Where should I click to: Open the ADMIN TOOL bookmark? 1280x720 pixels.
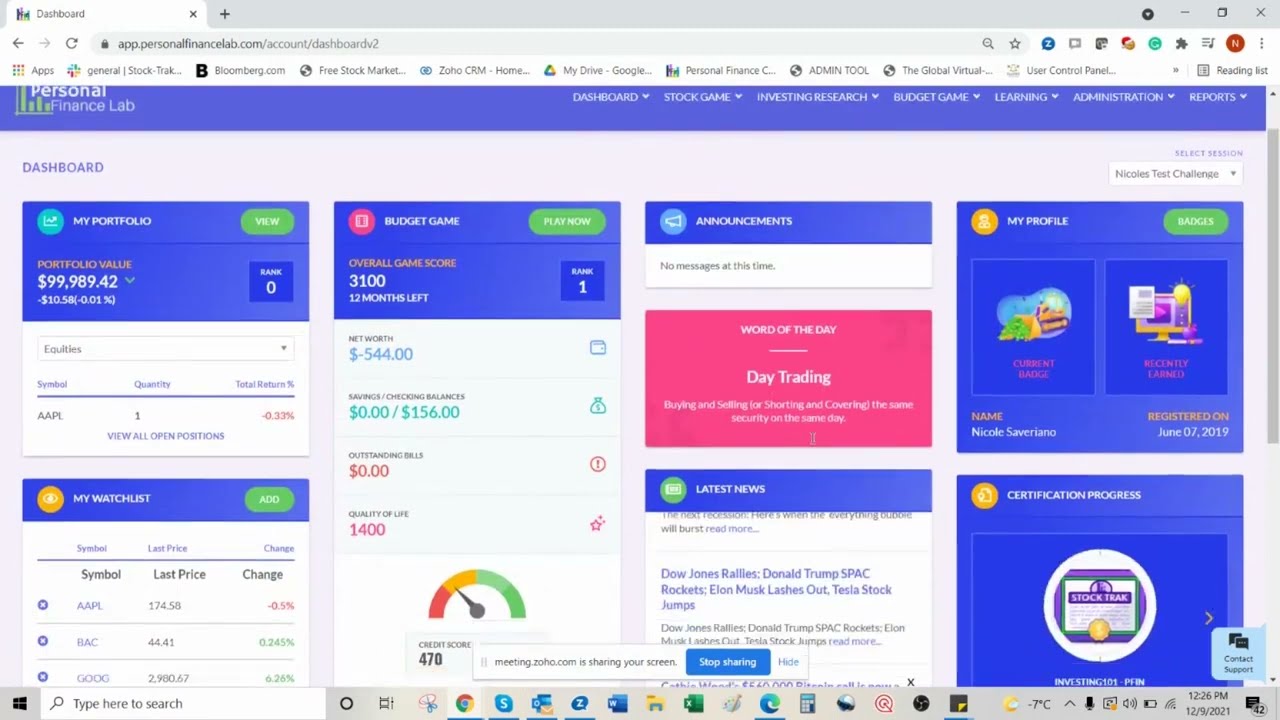click(x=829, y=71)
